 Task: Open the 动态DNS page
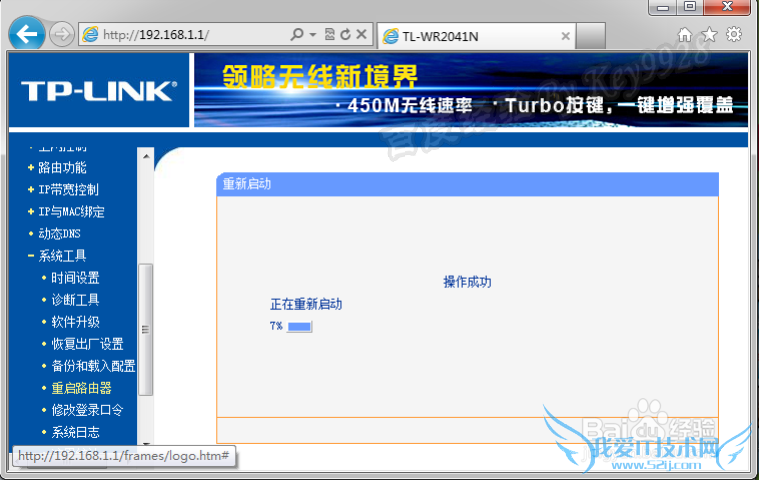click(59, 234)
